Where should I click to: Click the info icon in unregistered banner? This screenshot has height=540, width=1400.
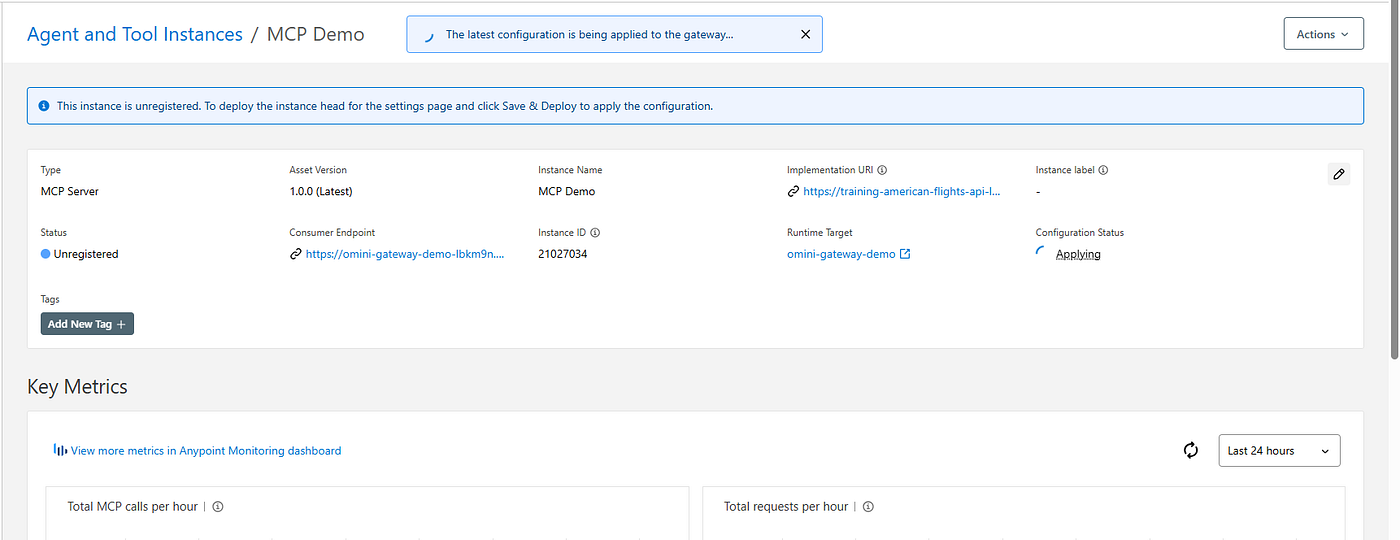click(44, 106)
